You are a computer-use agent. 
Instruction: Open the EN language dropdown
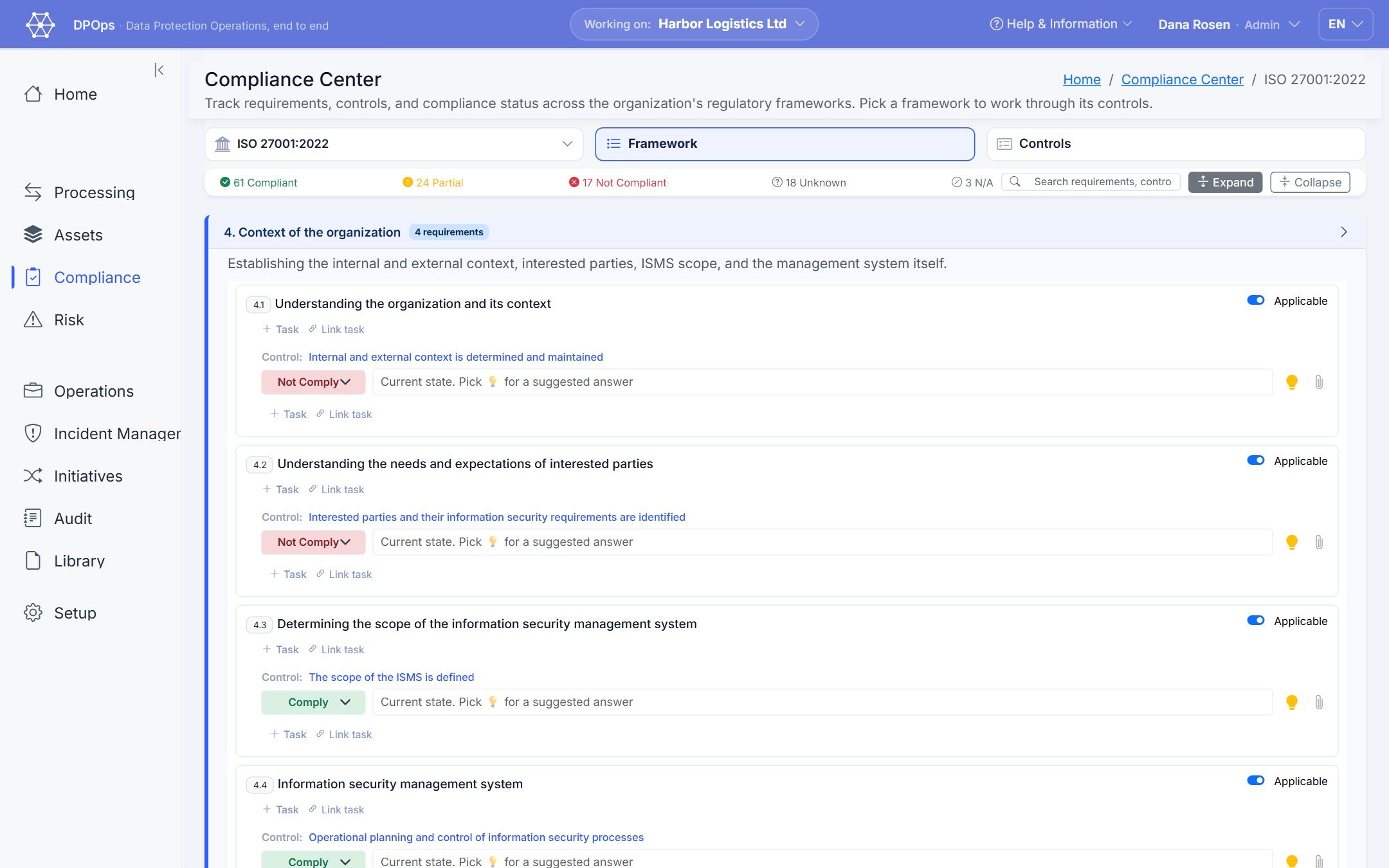(x=1345, y=24)
